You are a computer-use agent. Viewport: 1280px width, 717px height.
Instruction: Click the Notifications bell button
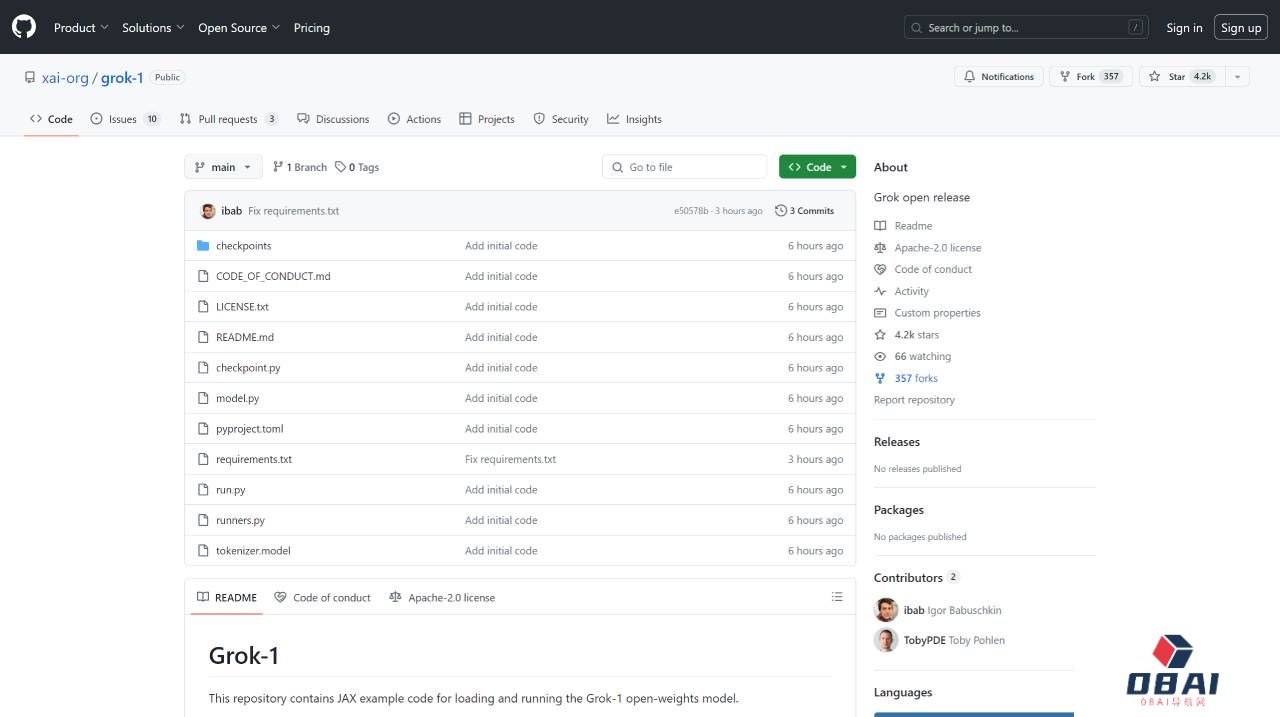click(998, 77)
